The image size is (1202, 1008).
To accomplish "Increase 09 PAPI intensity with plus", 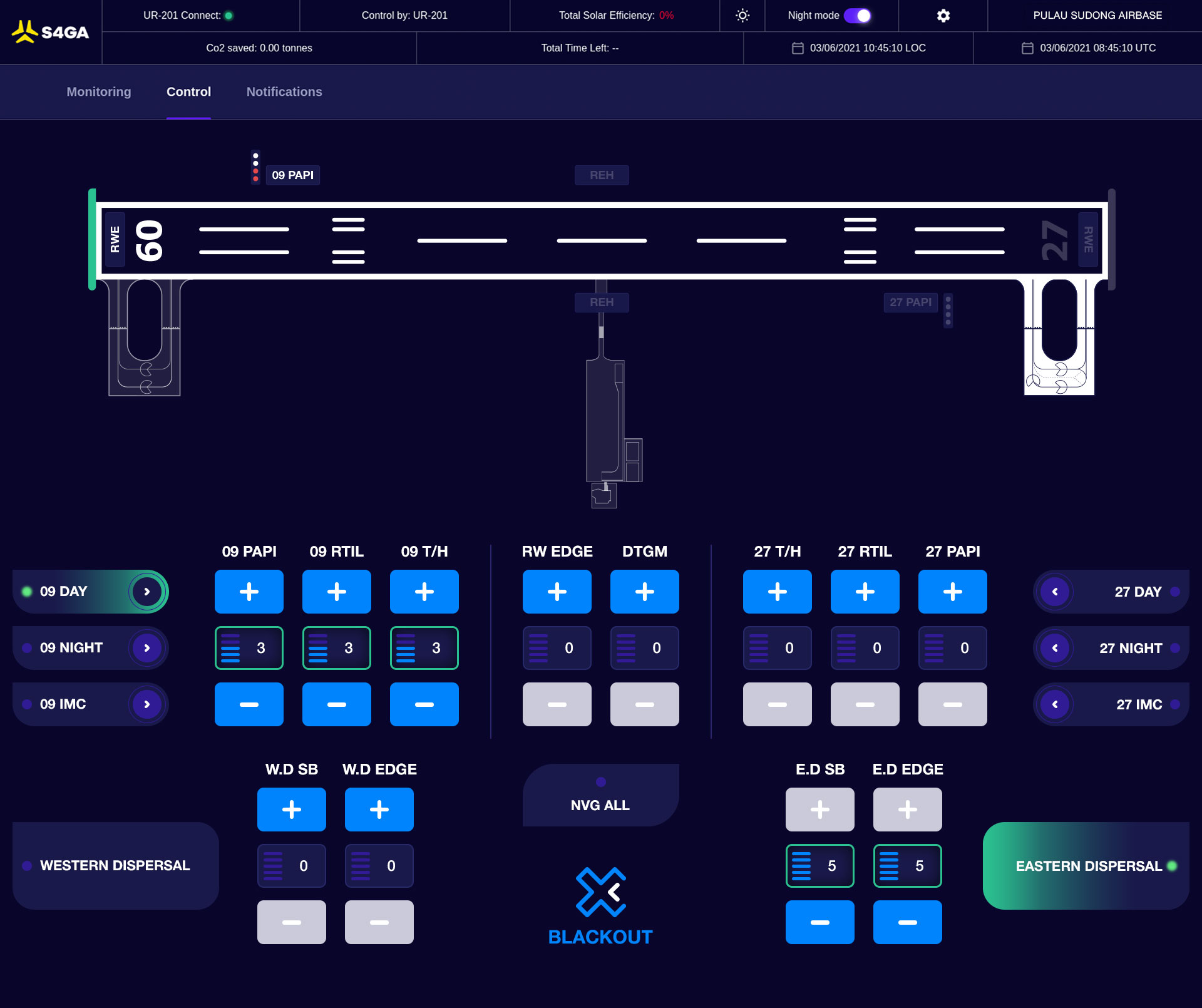I will [x=249, y=592].
